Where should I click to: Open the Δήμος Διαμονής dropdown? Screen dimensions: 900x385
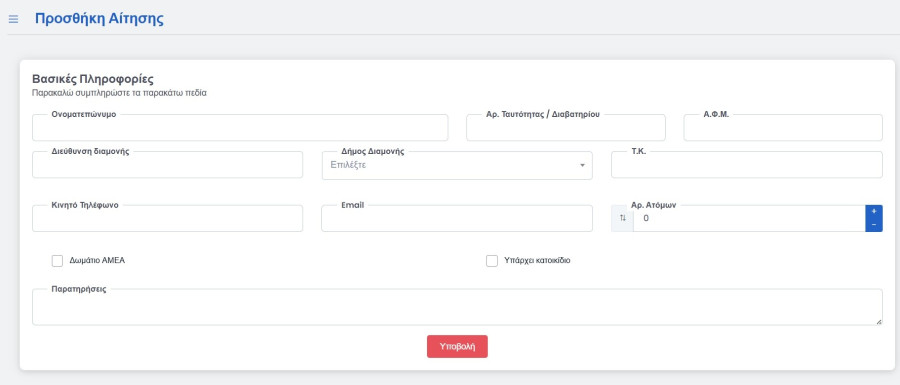pos(457,165)
